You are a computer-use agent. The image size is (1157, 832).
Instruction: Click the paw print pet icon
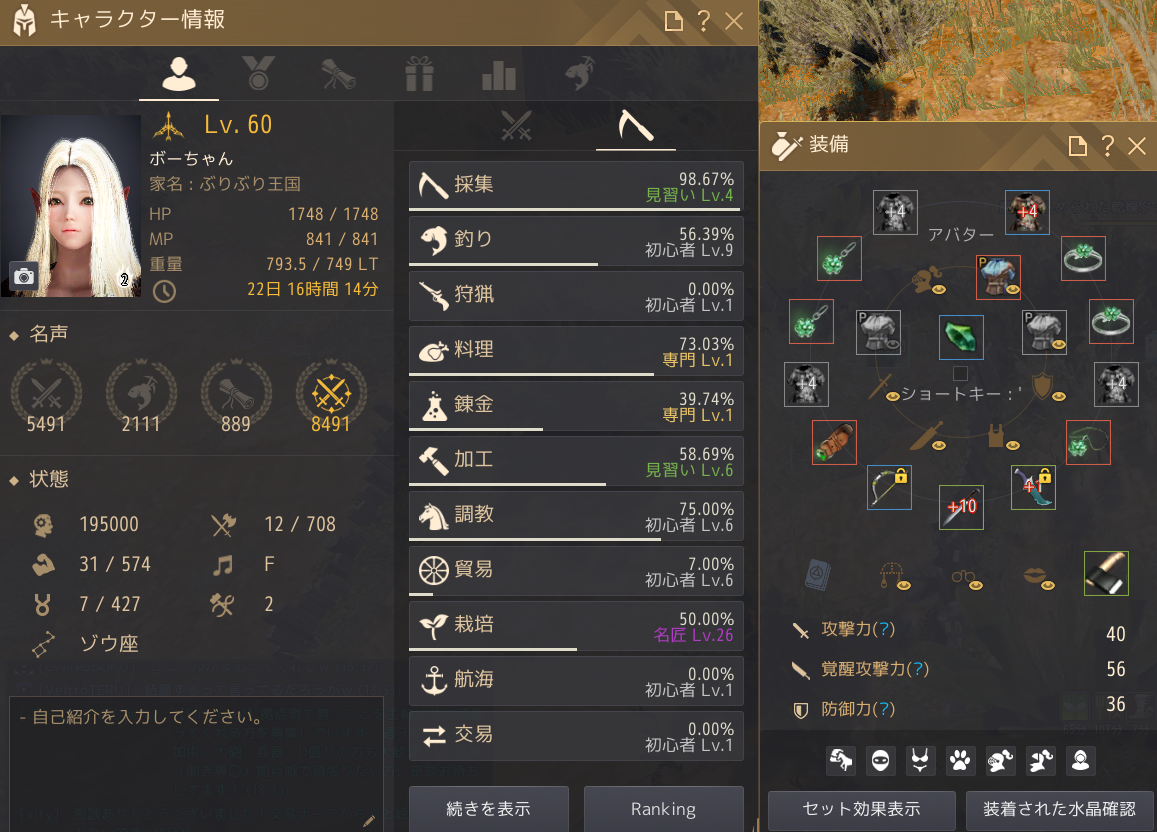click(x=960, y=760)
